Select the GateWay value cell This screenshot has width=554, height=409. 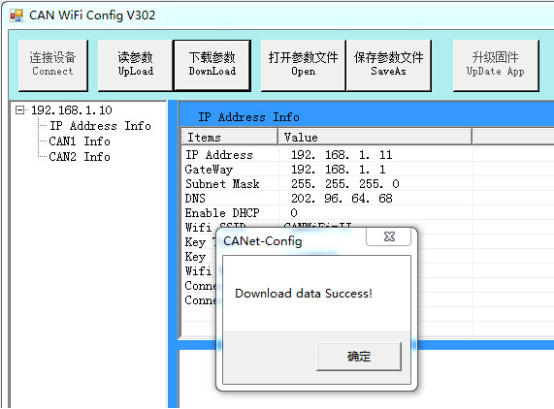(x=376, y=169)
